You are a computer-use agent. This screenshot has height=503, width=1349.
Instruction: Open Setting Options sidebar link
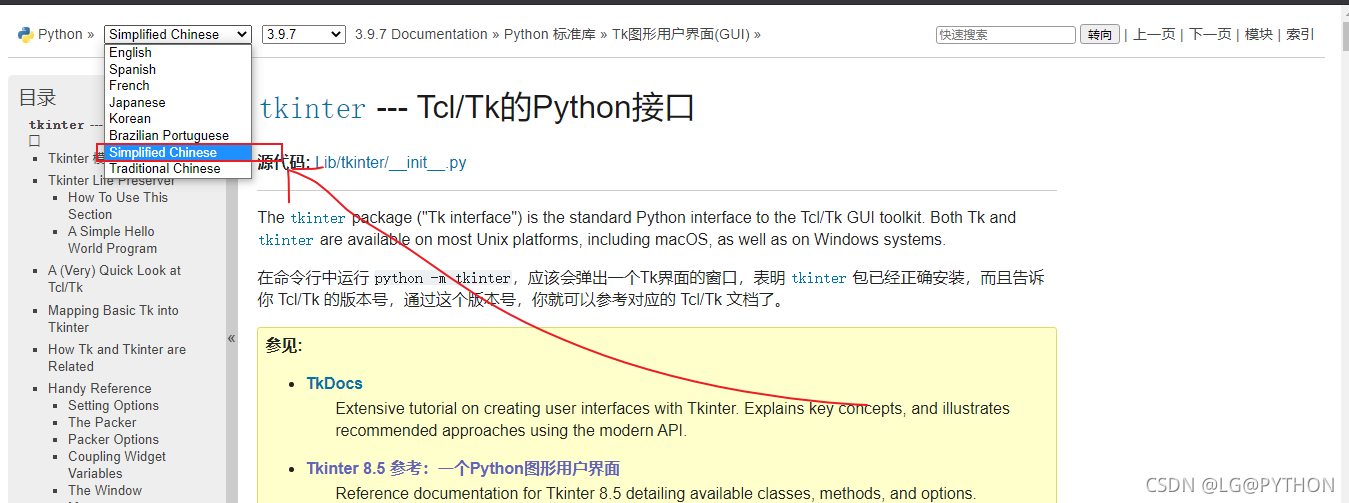click(113, 405)
